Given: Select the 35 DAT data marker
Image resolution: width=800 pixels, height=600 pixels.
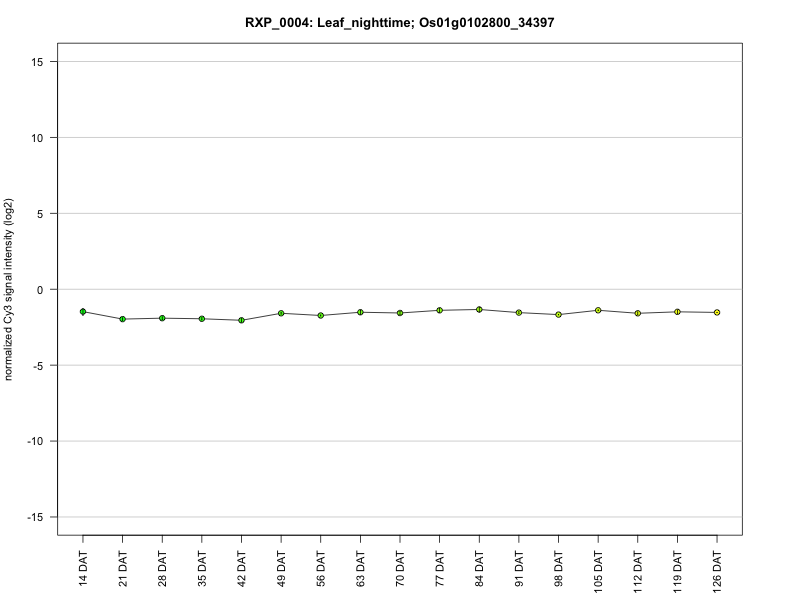Looking at the screenshot, I should pyautogui.click(x=202, y=318).
